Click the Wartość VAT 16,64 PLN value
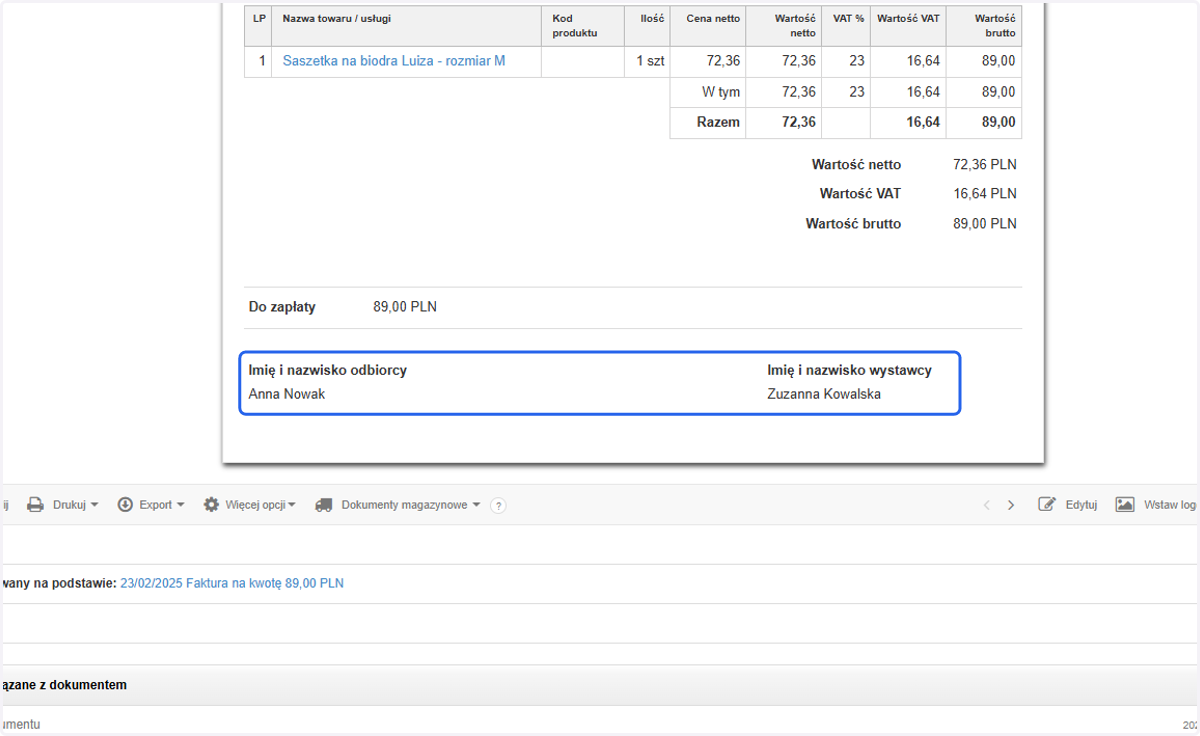 pos(985,193)
